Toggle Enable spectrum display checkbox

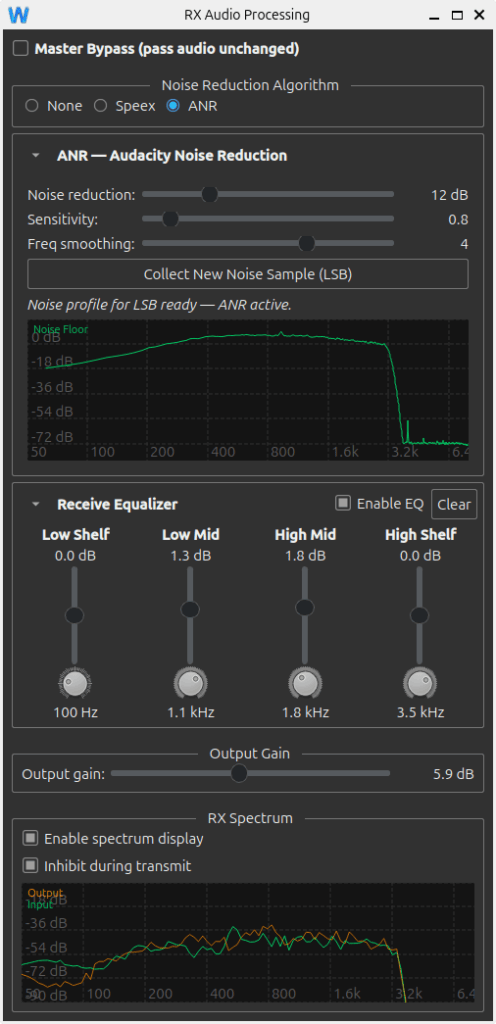[x=30, y=838]
